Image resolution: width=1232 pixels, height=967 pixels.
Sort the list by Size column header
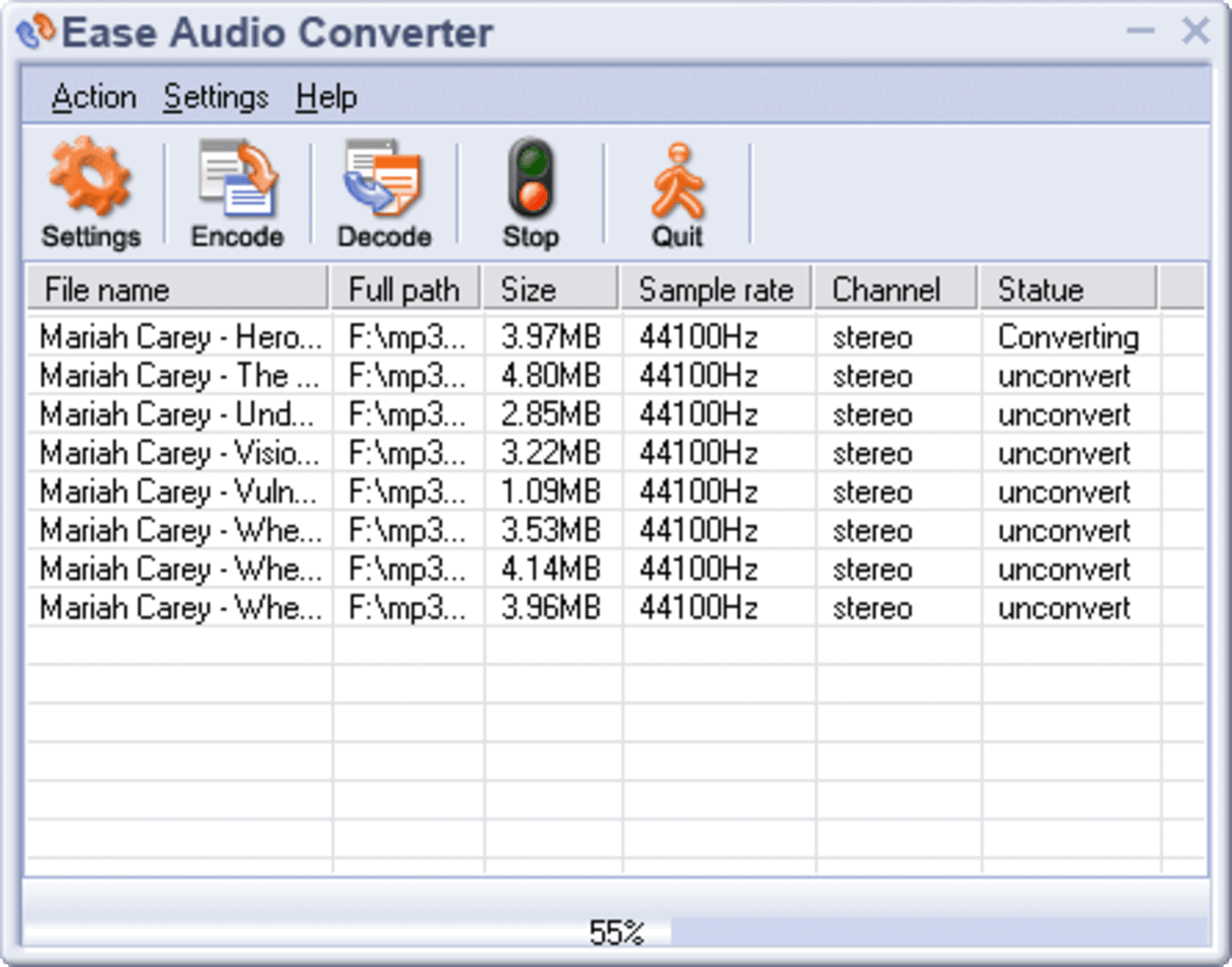[x=551, y=289]
